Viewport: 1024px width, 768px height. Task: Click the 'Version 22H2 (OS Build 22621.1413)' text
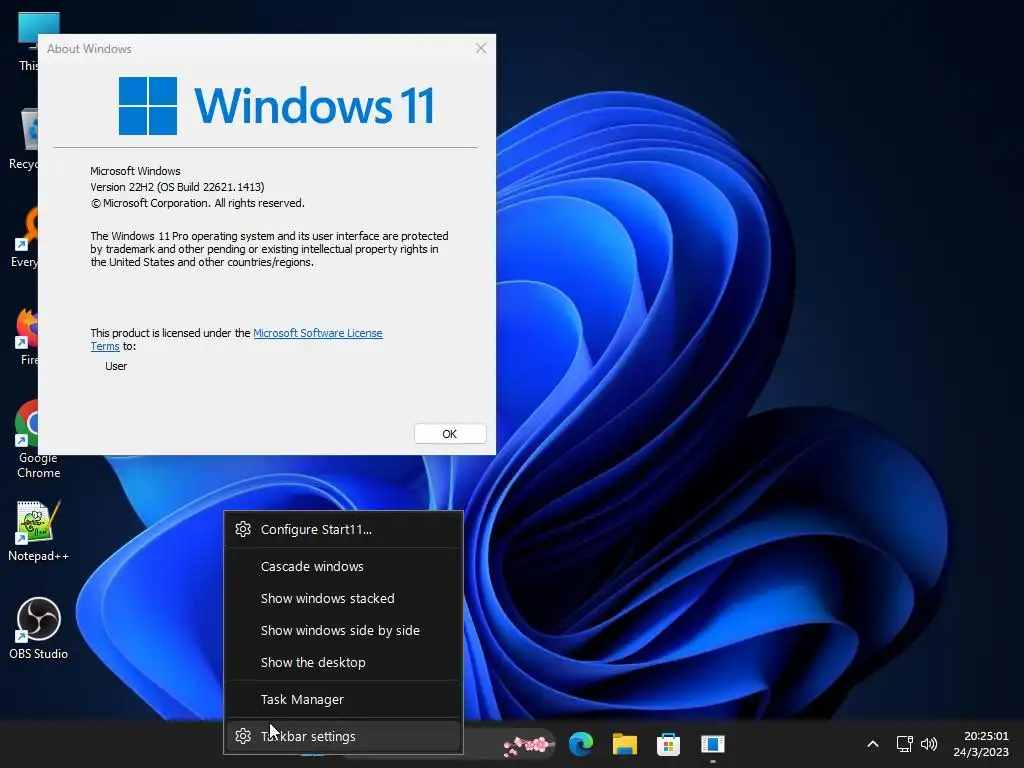177,187
